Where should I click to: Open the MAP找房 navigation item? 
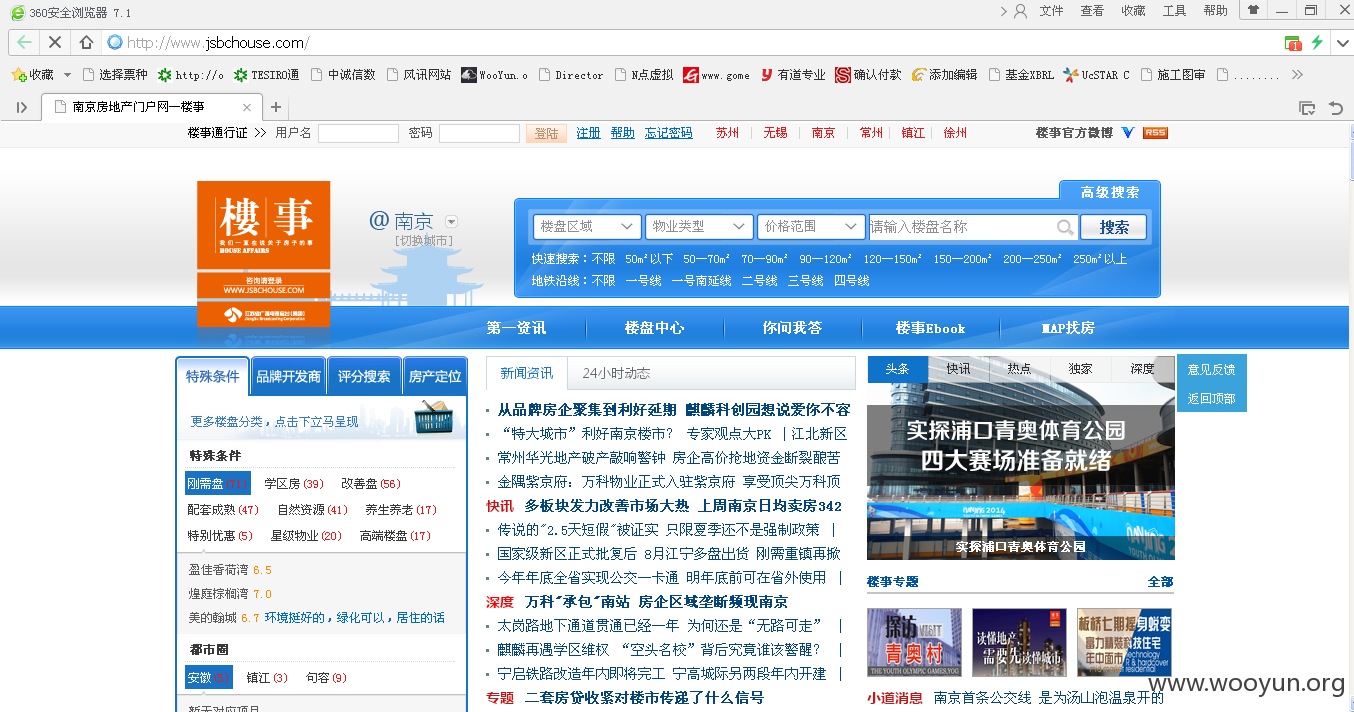[1068, 328]
